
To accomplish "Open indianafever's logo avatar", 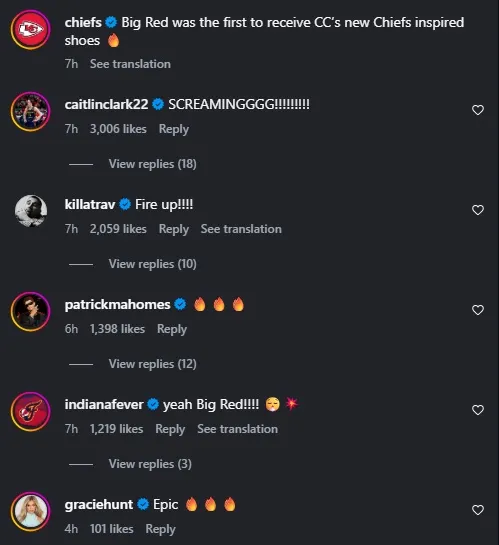I will pos(31,412).
